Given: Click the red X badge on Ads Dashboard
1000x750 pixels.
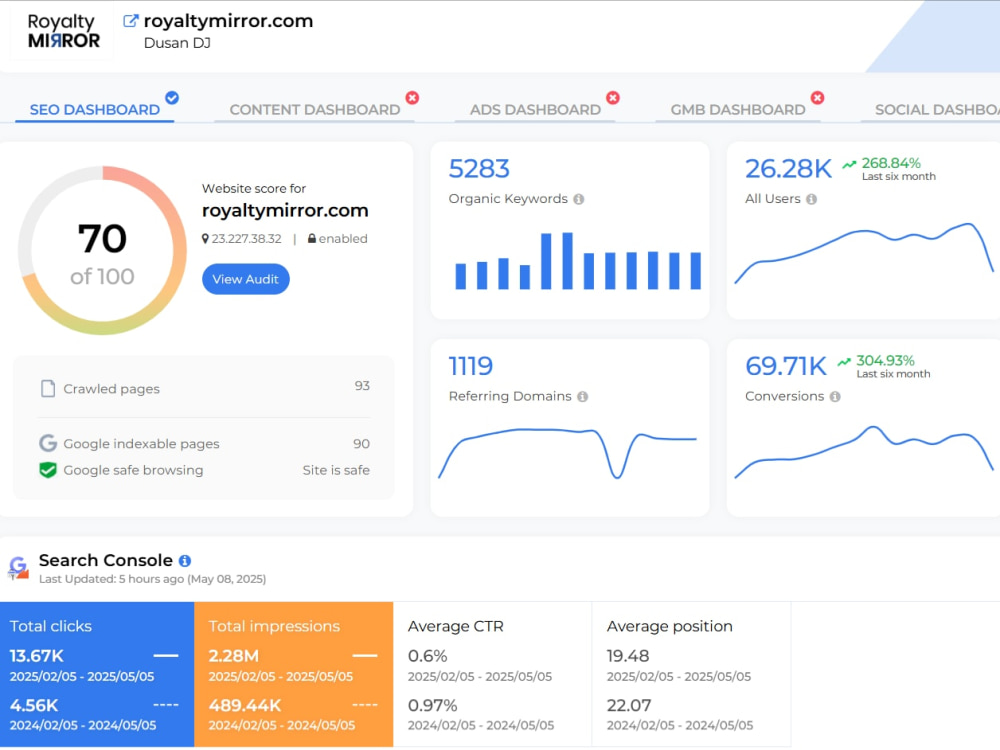Looking at the screenshot, I should coord(613,98).
